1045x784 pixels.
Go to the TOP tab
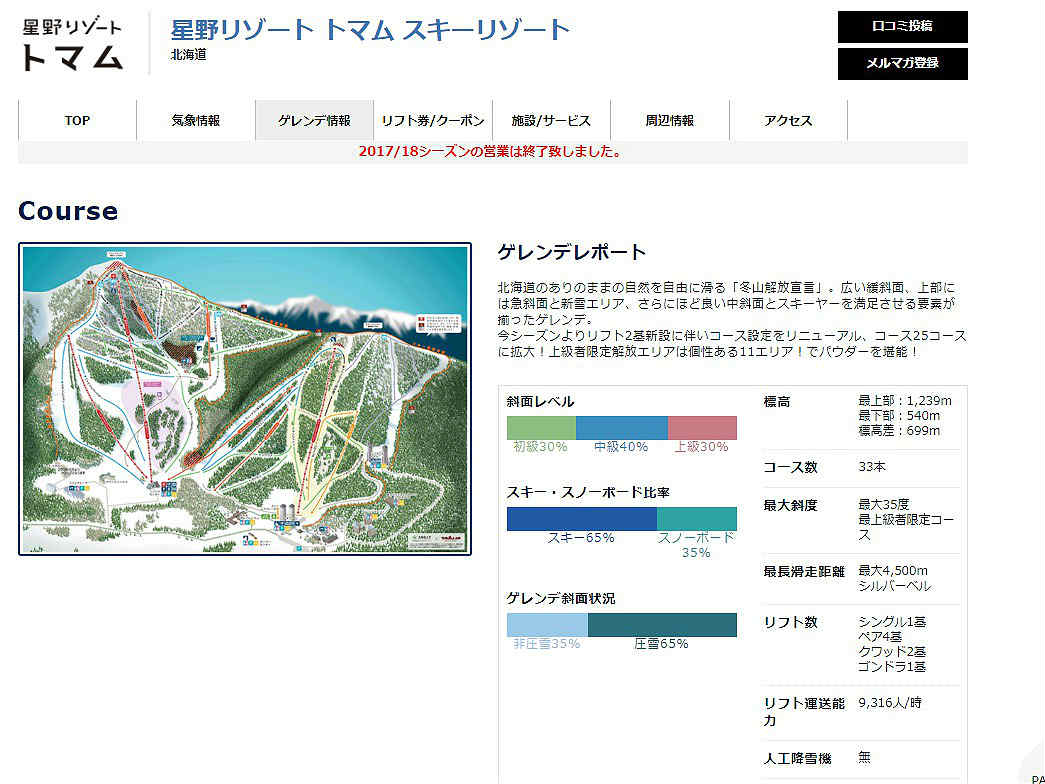pyautogui.click(x=77, y=121)
